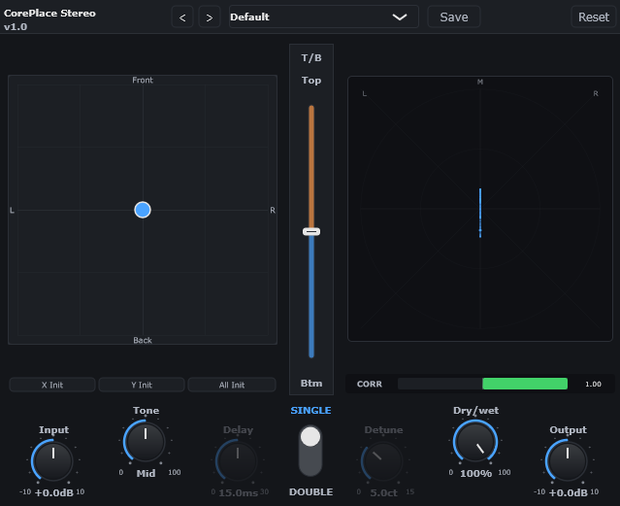Click the 1.00 correlation value
This screenshot has height=506, width=620.
point(593,384)
